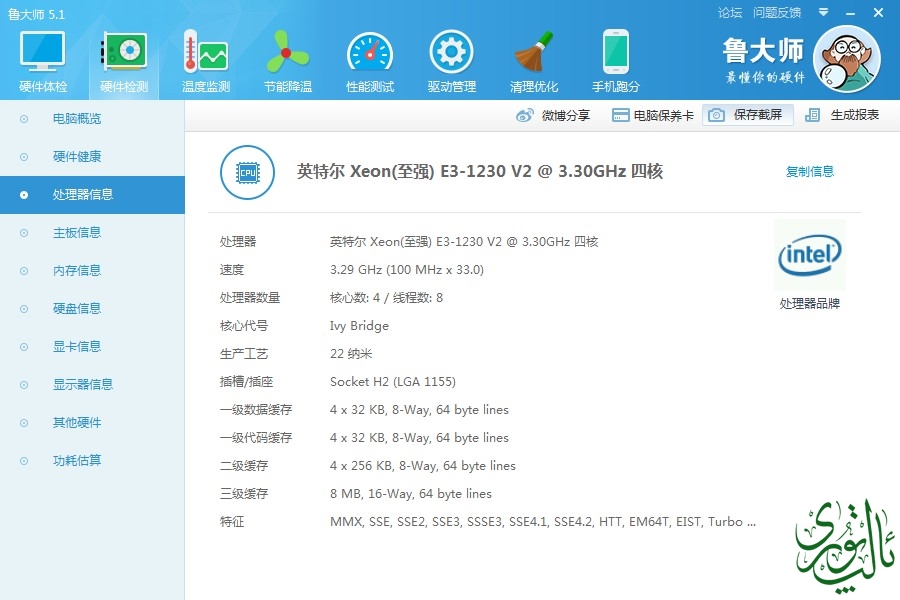Screen dimensions: 900x600
Task: Select 硬件健康 in the sidebar
Action: click(92, 157)
